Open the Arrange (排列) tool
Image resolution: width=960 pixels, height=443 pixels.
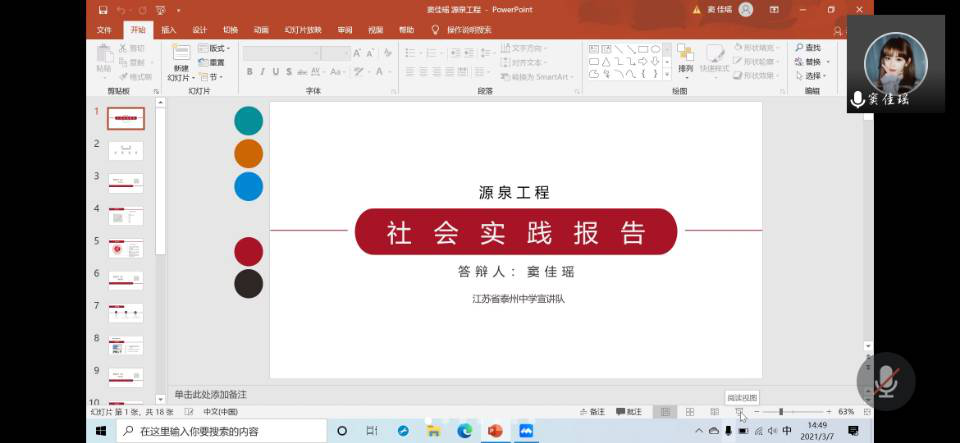[685, 58]
